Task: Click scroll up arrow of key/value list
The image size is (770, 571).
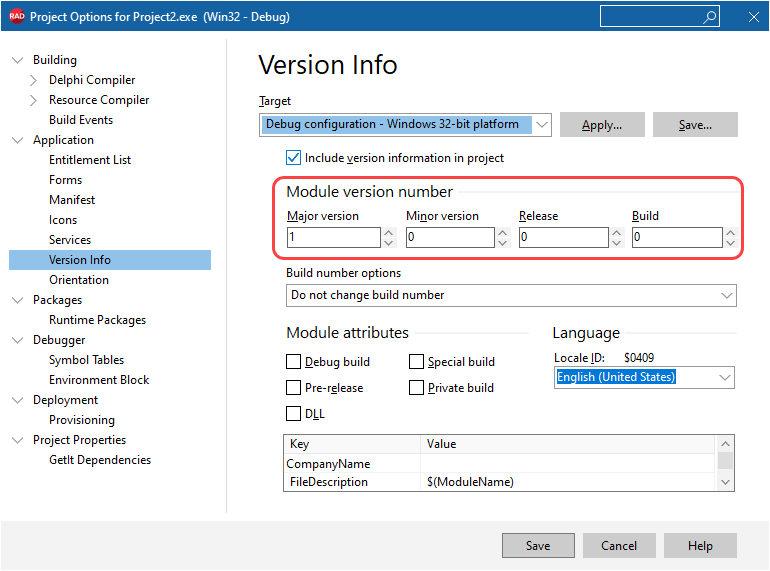Action: tap(725, 444)
